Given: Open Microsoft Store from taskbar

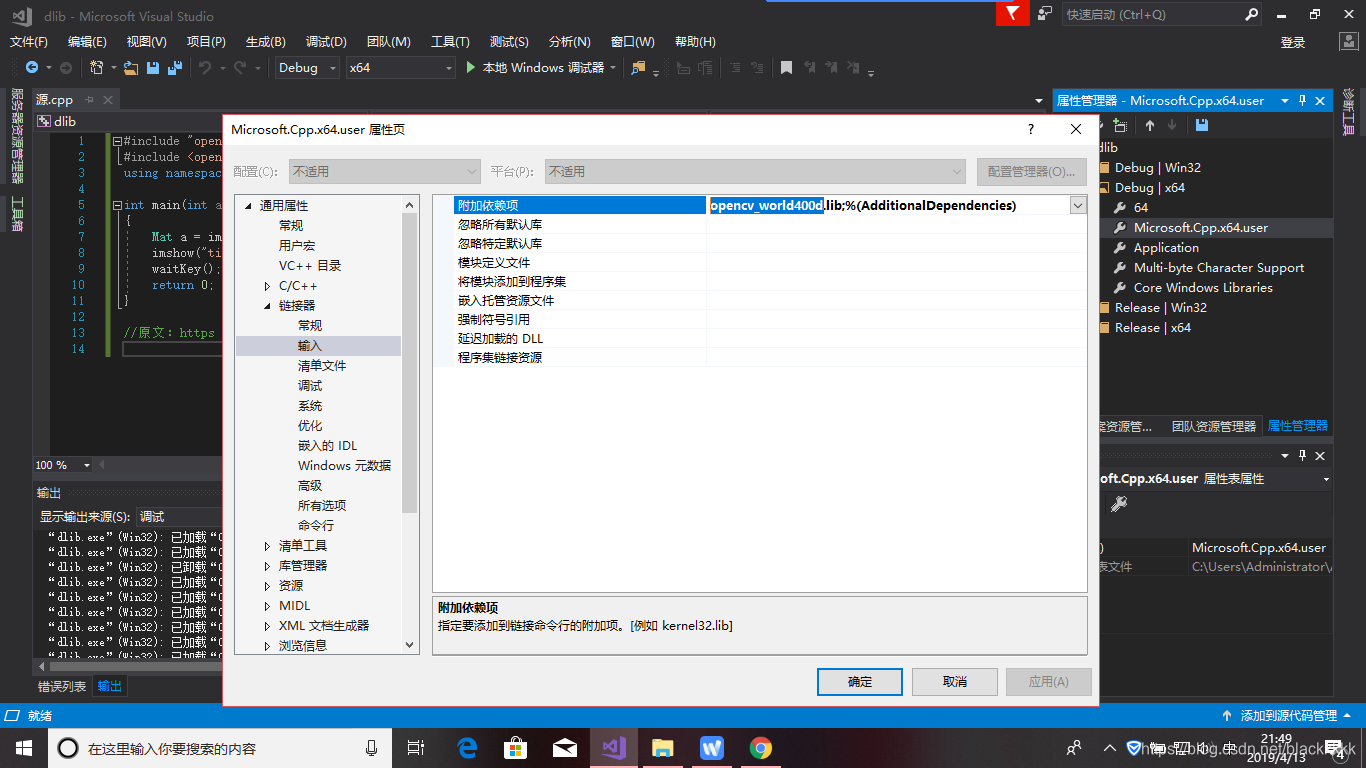Looking at the screenshot, I should (516, 747).
